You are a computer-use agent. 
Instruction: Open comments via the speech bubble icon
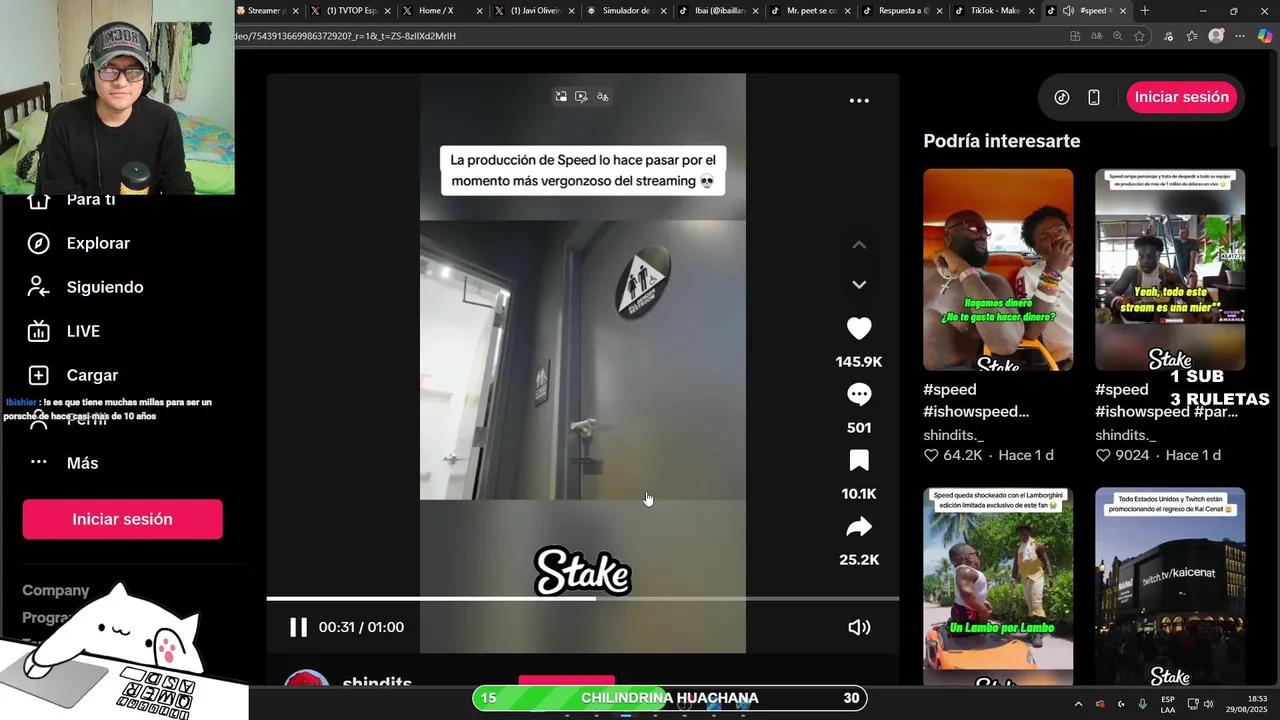pyautogui.click(x=859, y=394)
